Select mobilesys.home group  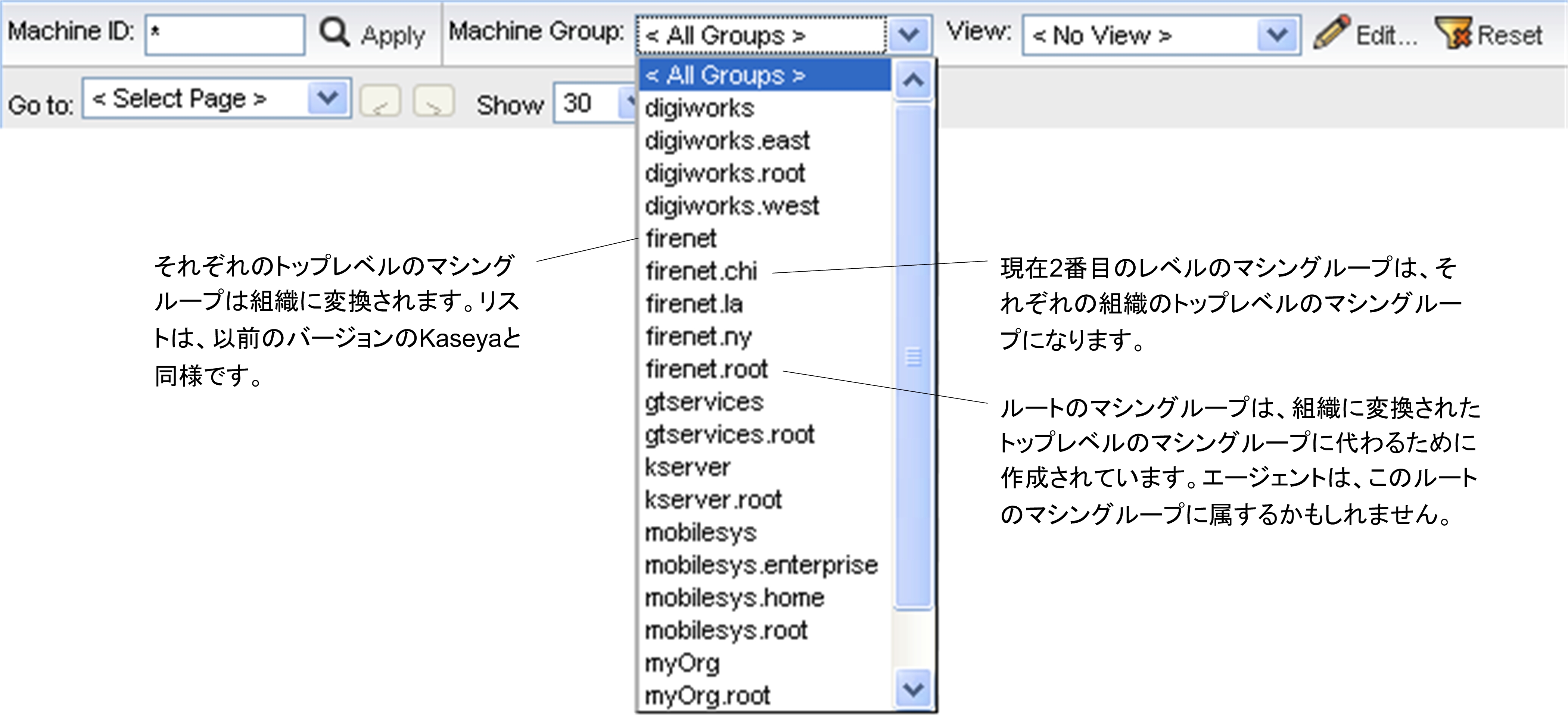(765, 598)
